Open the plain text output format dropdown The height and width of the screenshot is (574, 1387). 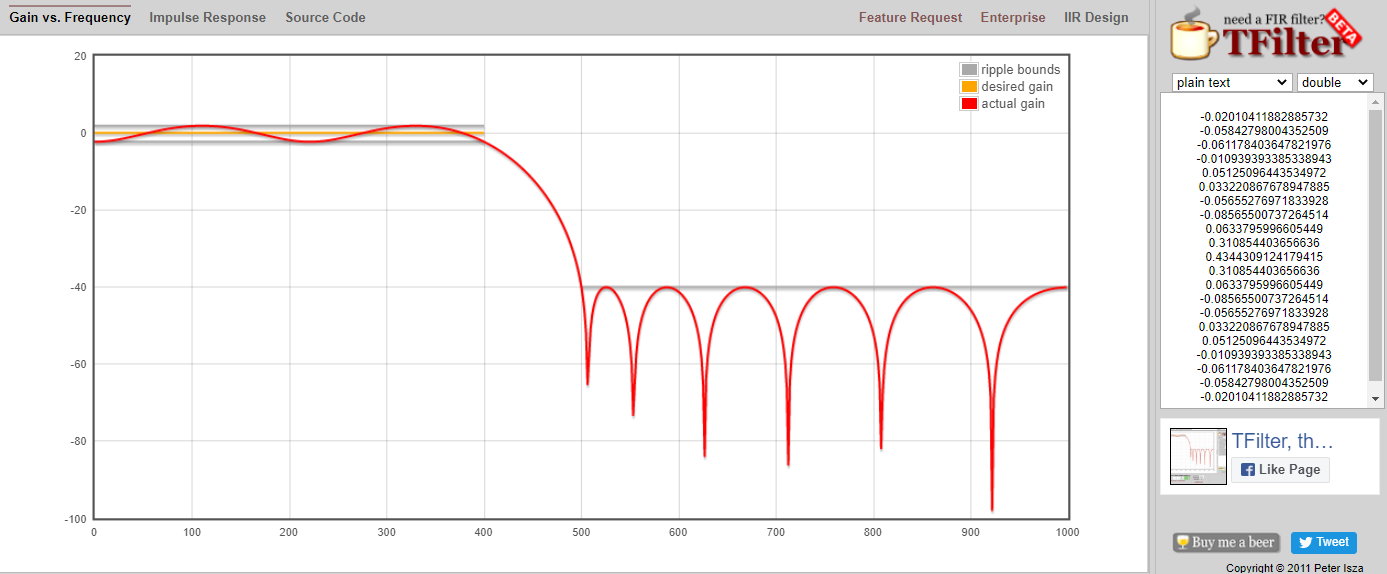point(1231,82)
